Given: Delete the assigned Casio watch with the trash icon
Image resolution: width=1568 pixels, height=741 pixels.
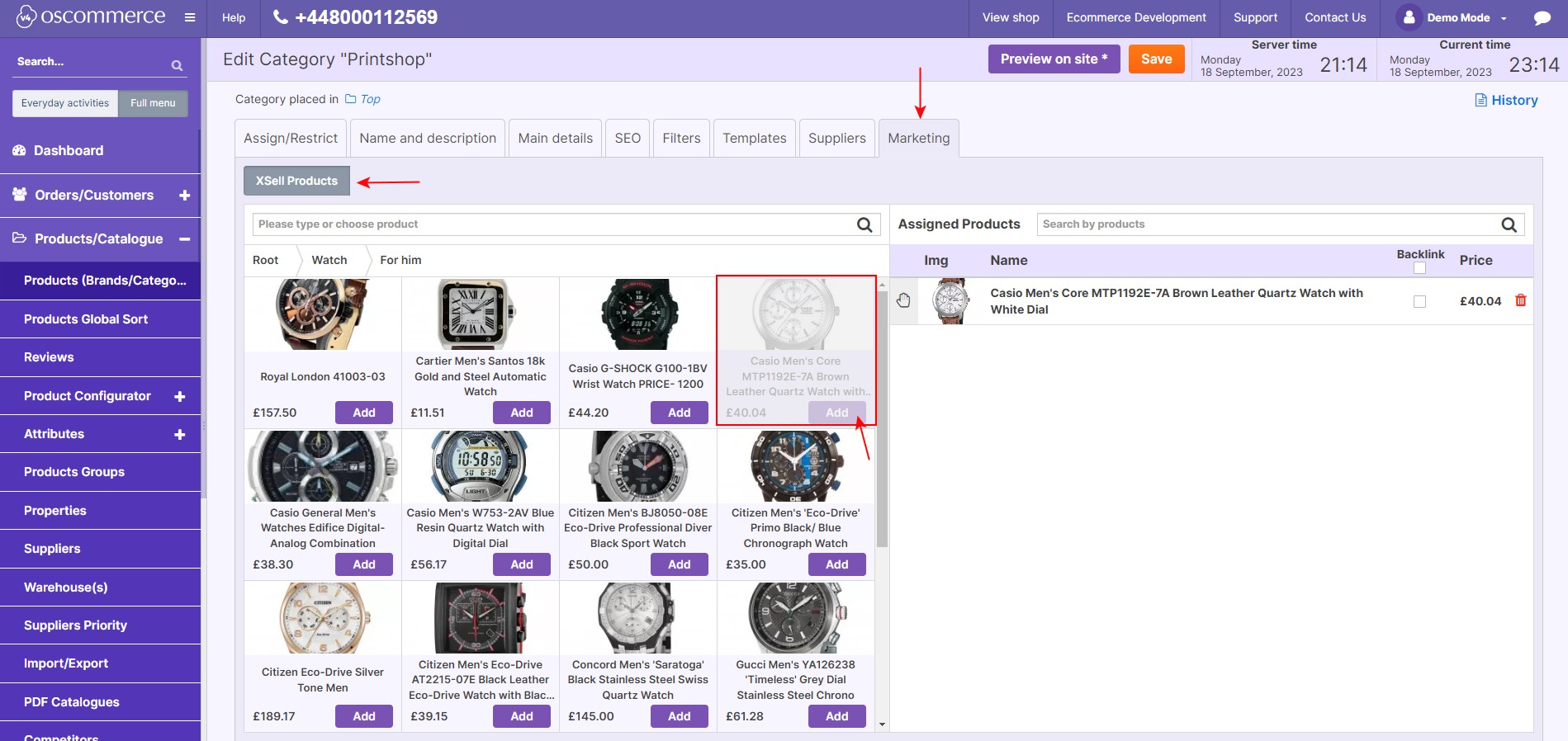Looking at the screenshot, I should (x=1521, y=300).
